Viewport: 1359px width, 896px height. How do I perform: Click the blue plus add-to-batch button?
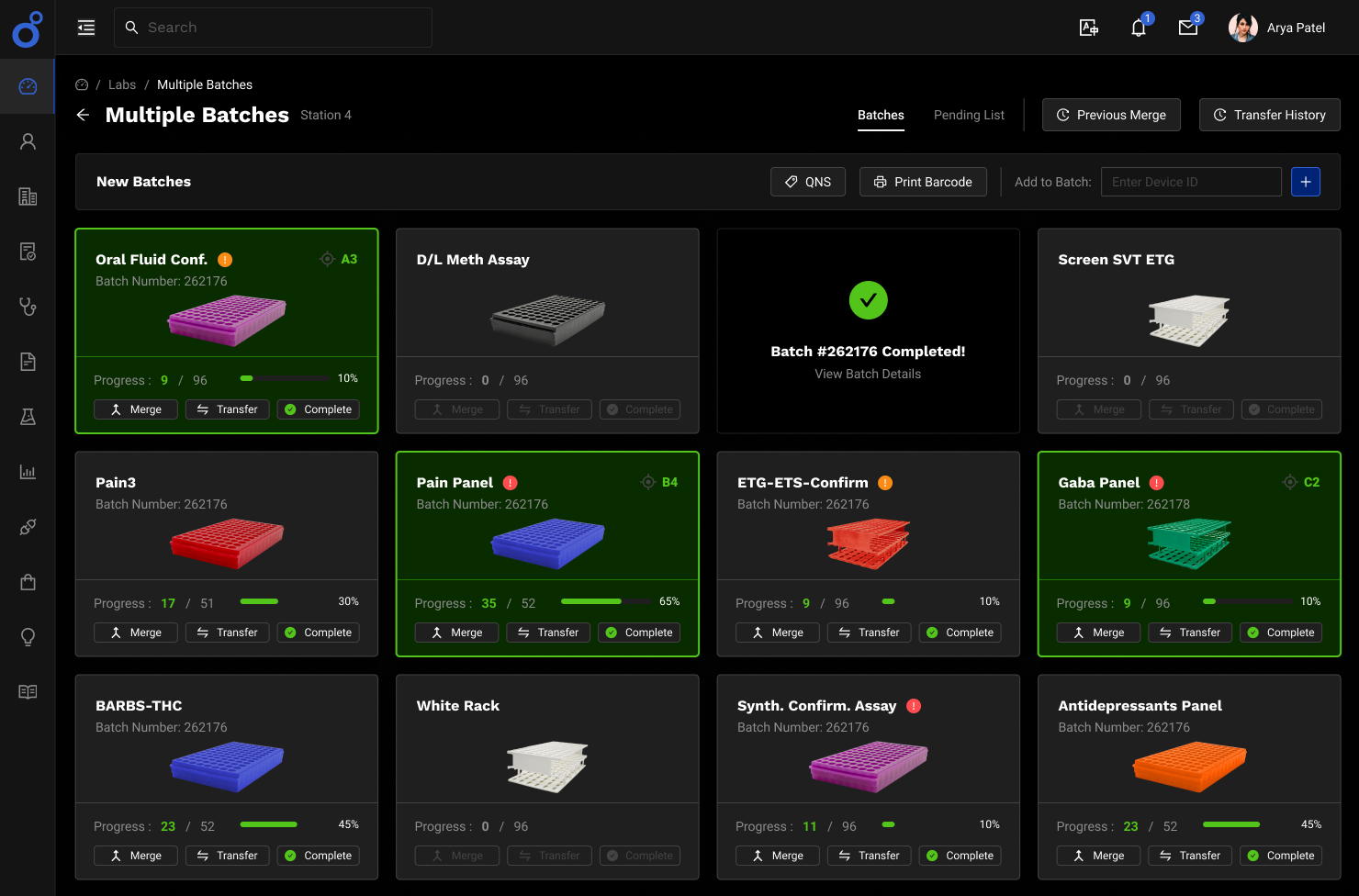(1306, 182)
